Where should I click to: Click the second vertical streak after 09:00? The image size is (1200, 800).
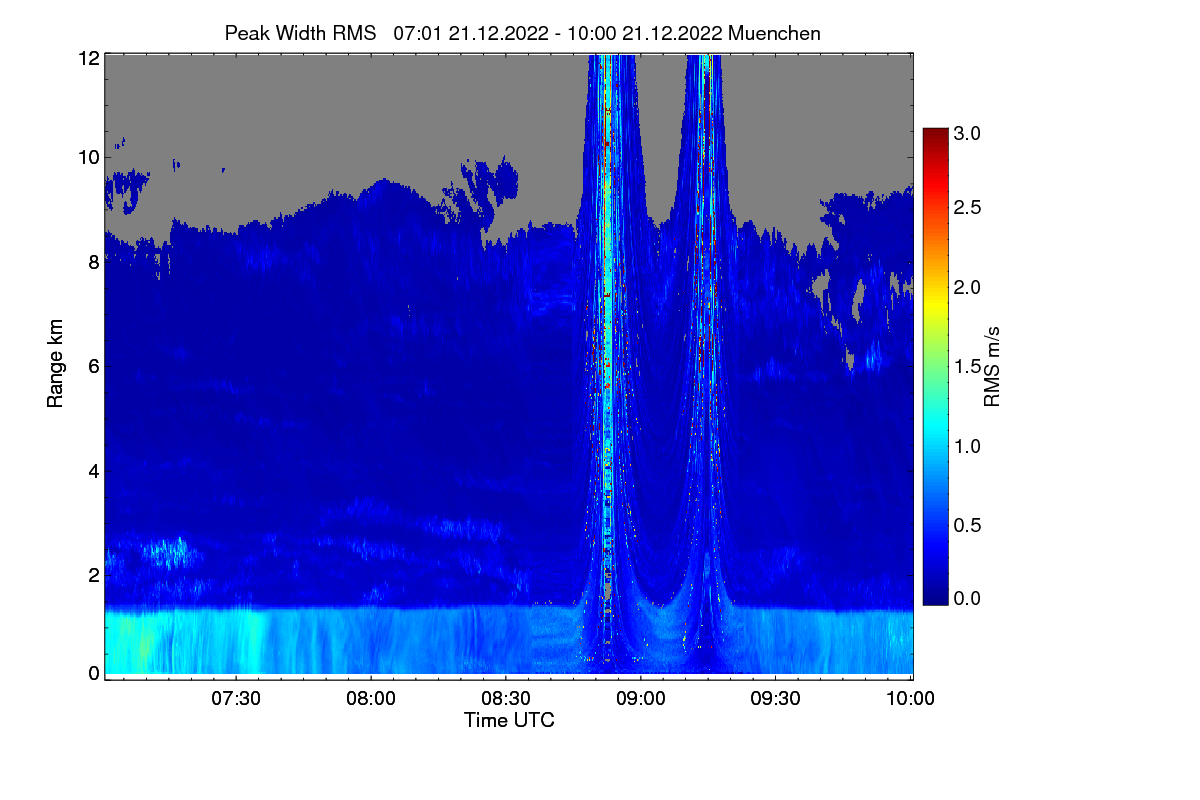tap(706, 350)
